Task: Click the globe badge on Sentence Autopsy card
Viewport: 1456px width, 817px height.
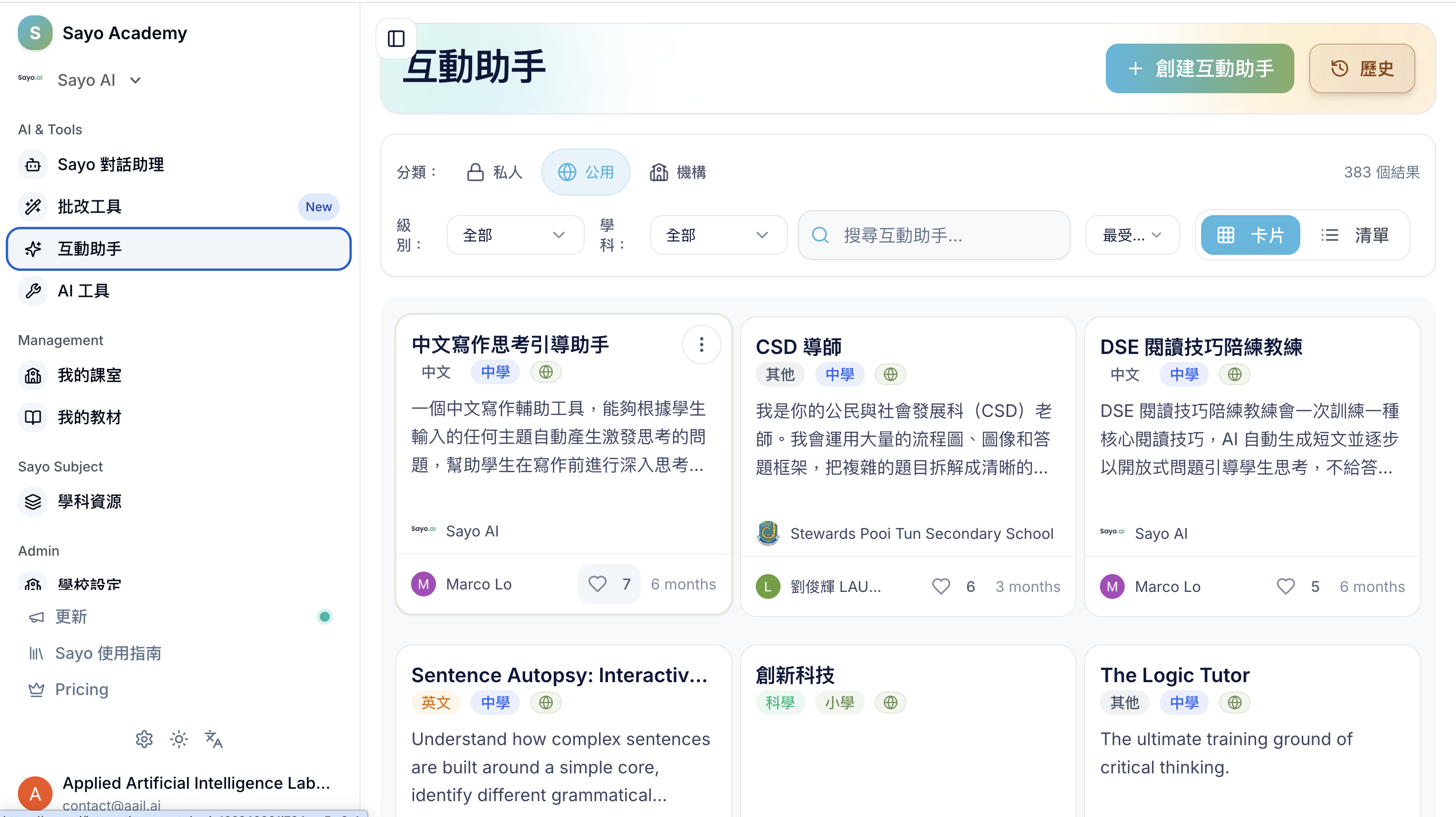Action: coord(546,702)
